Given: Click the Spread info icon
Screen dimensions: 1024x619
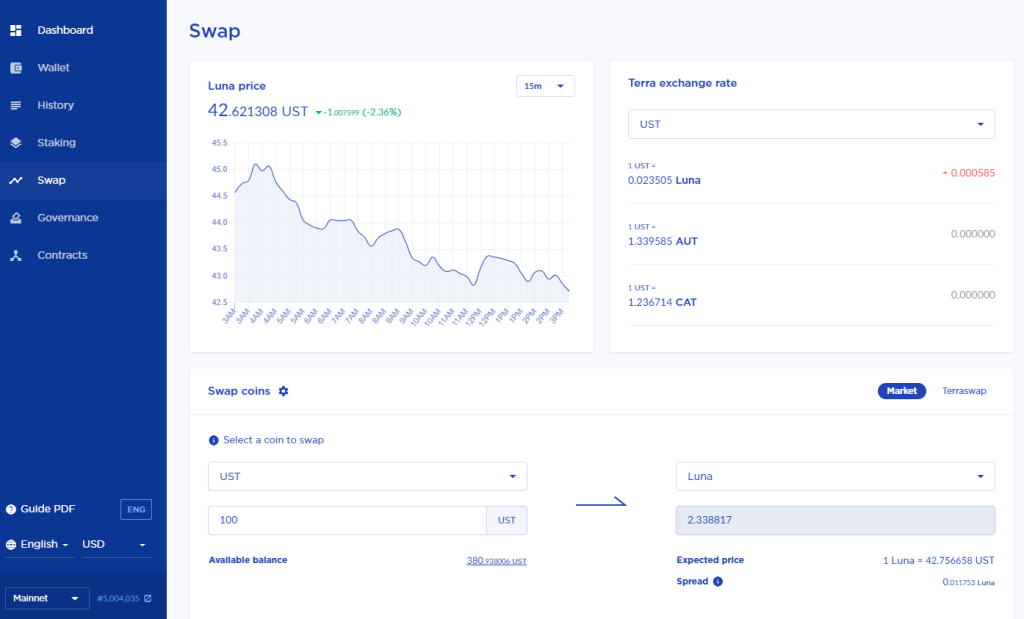Looking at the screenshot, I should [718, 582].
